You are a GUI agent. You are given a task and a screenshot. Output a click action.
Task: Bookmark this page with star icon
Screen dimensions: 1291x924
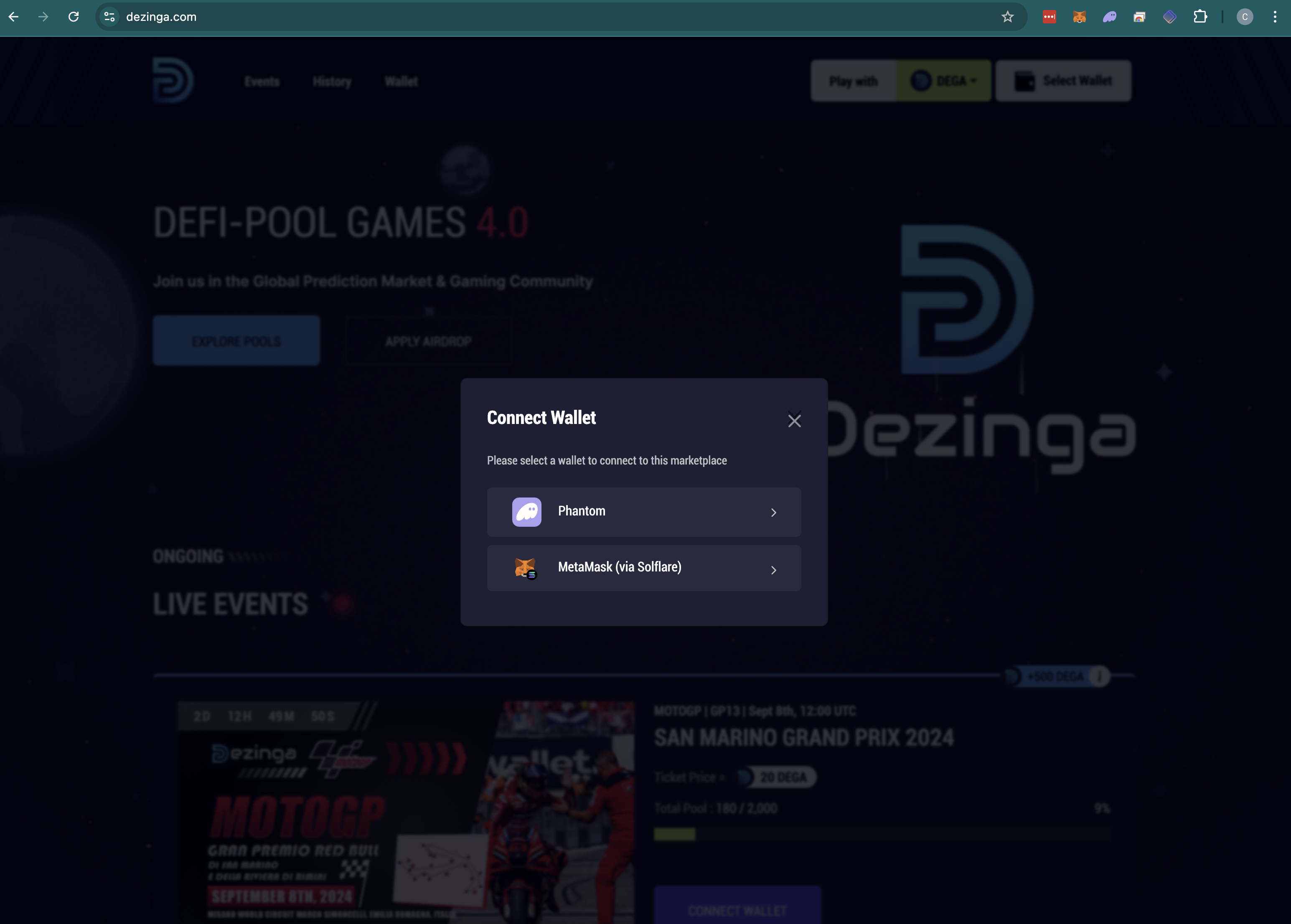click(1008, 17)
